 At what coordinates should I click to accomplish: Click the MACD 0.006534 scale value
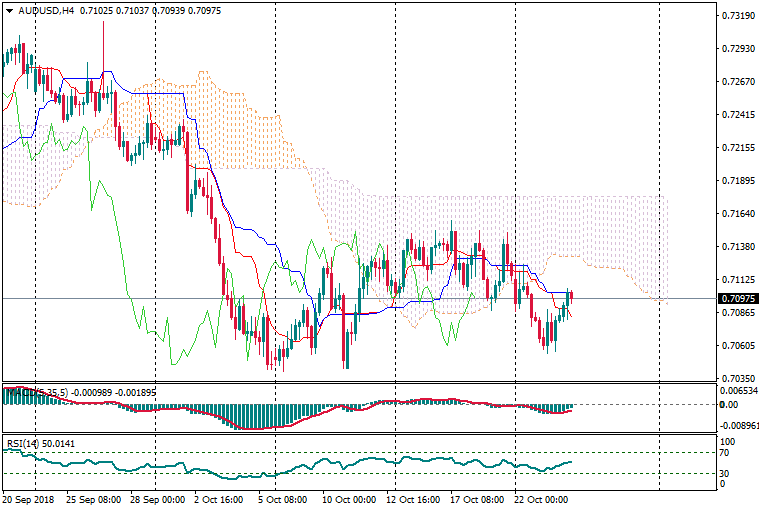coord(738,390)
